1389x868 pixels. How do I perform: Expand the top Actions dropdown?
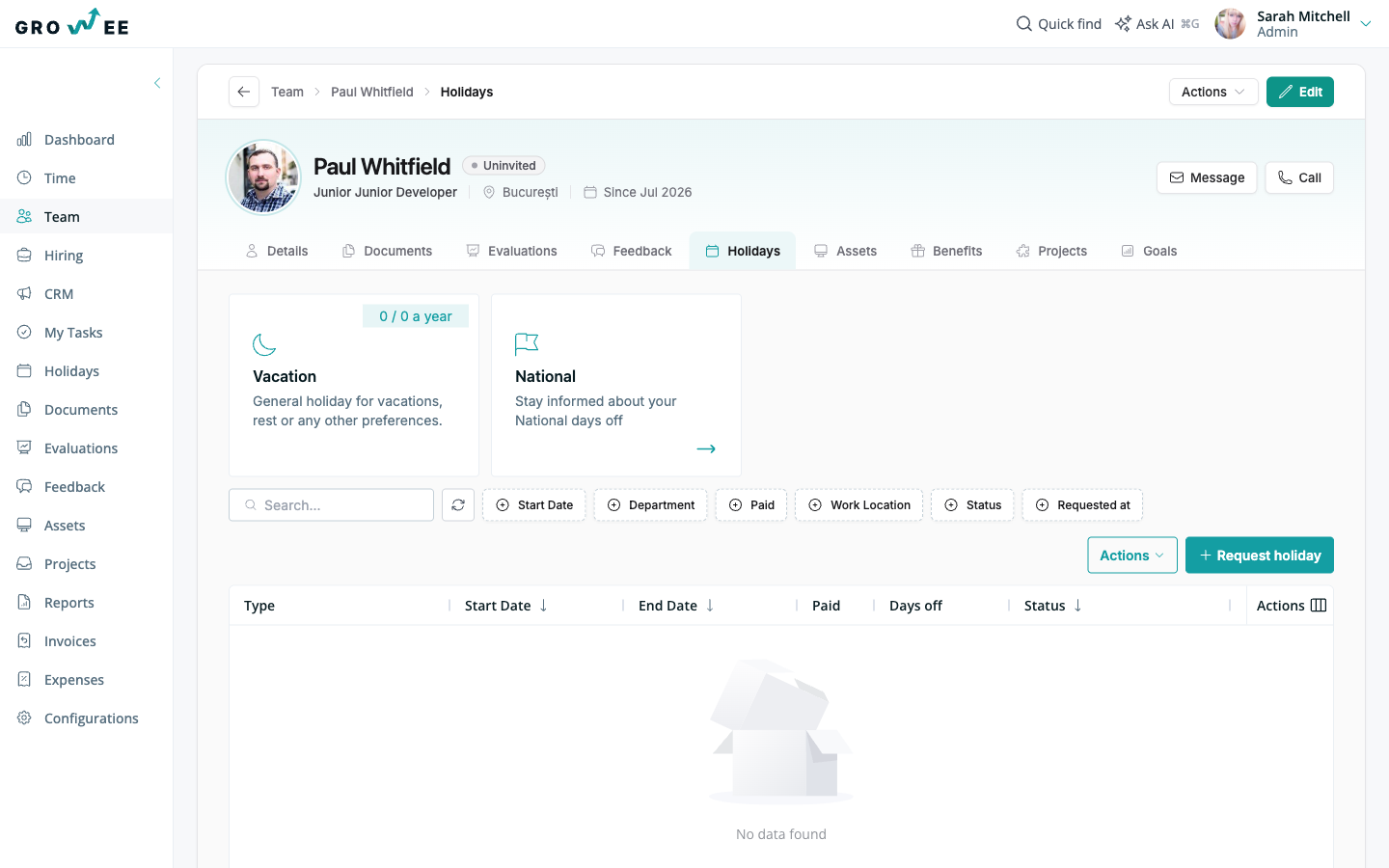pos(1213,92)
